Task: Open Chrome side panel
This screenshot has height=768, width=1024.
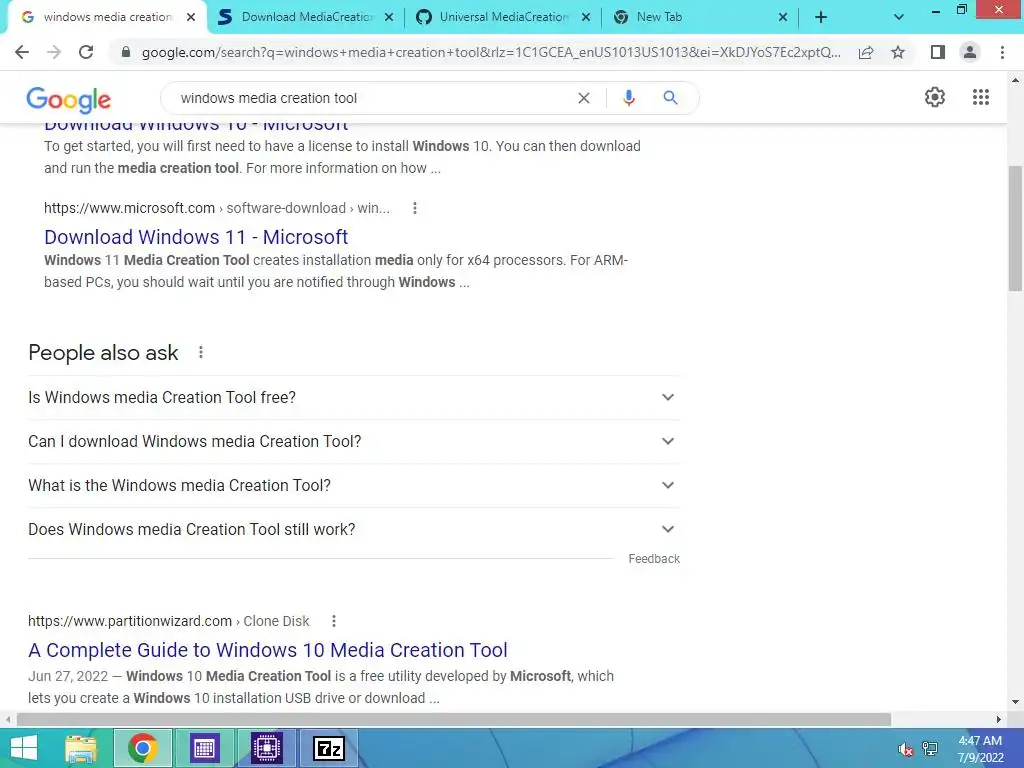Action: point(938,52)
